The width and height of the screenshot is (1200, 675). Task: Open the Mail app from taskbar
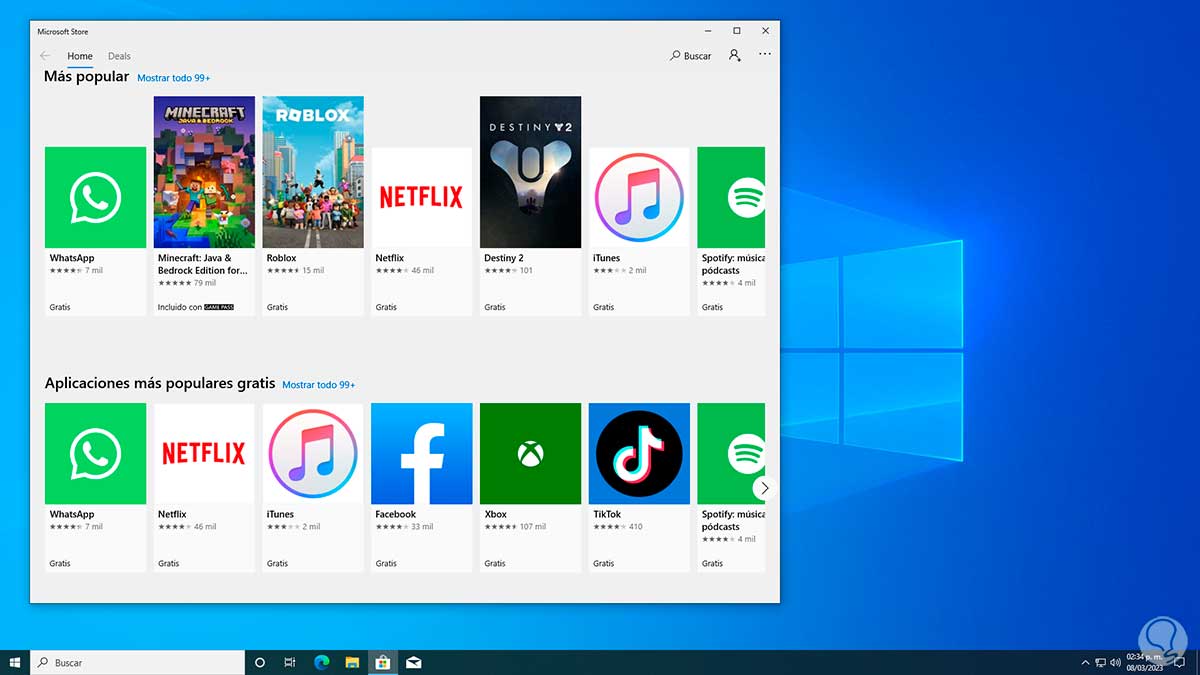pyautogui.click(x=413, y=662)
